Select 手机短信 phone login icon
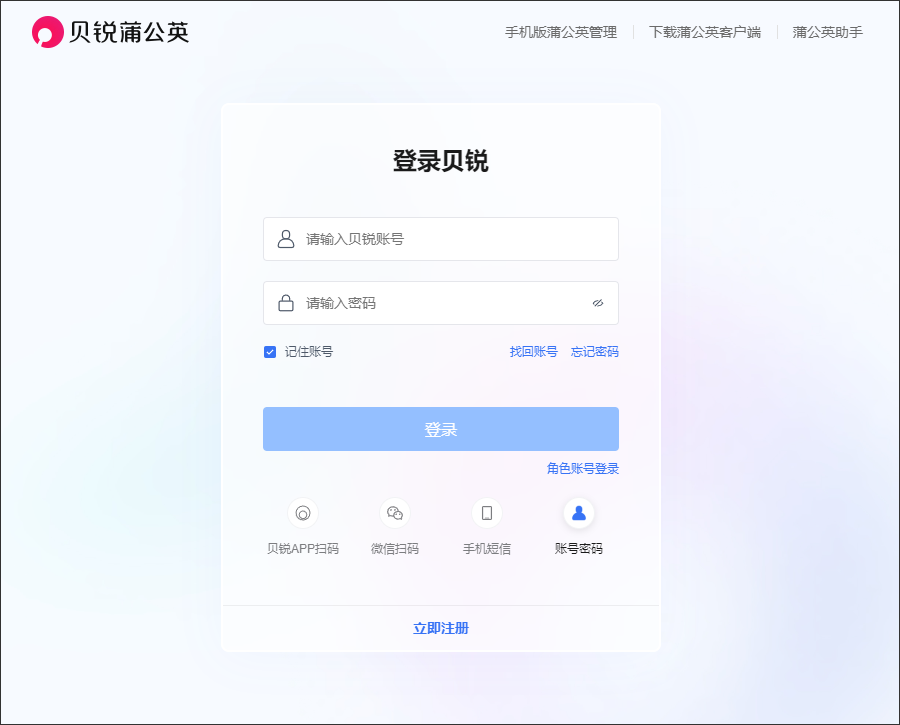This screenshot has height=725, width=900. click(x=487, y=513)
